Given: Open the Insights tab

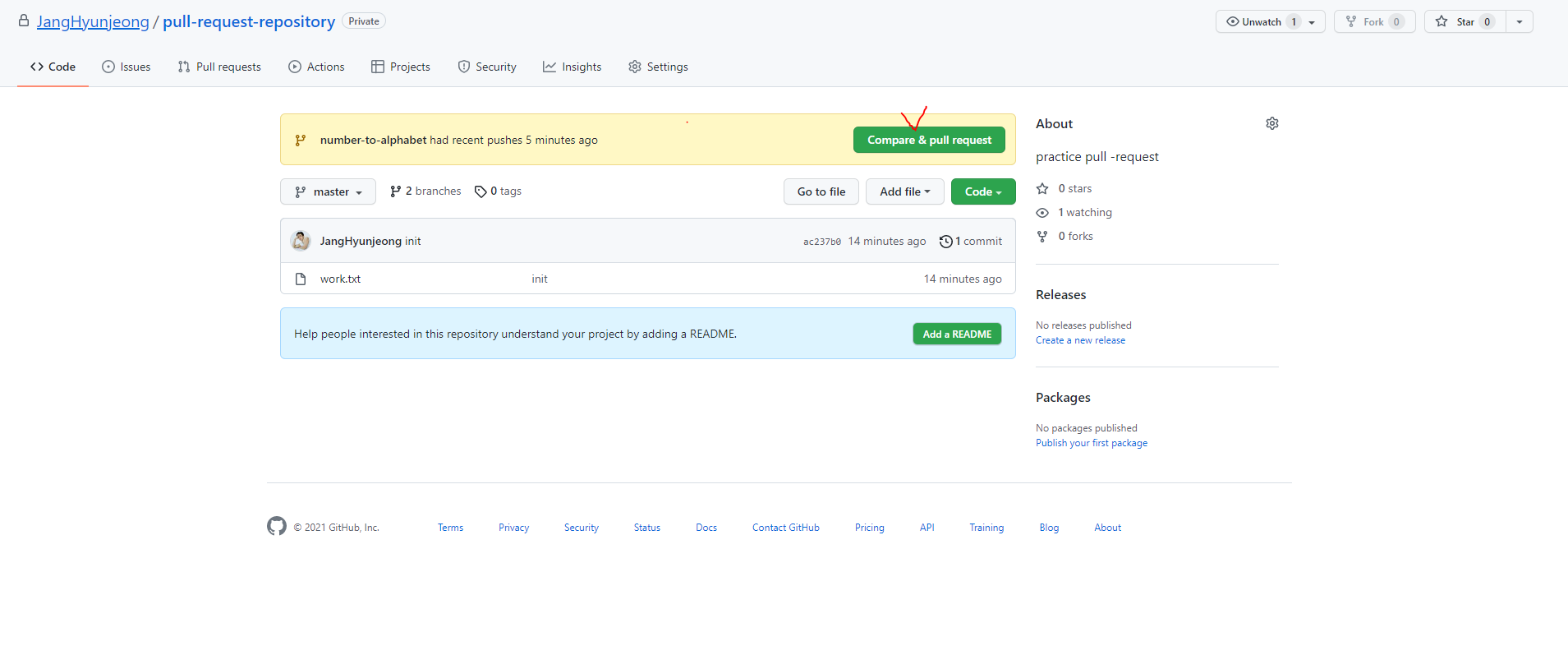Looking at the screenshot, I should [572, 67].
